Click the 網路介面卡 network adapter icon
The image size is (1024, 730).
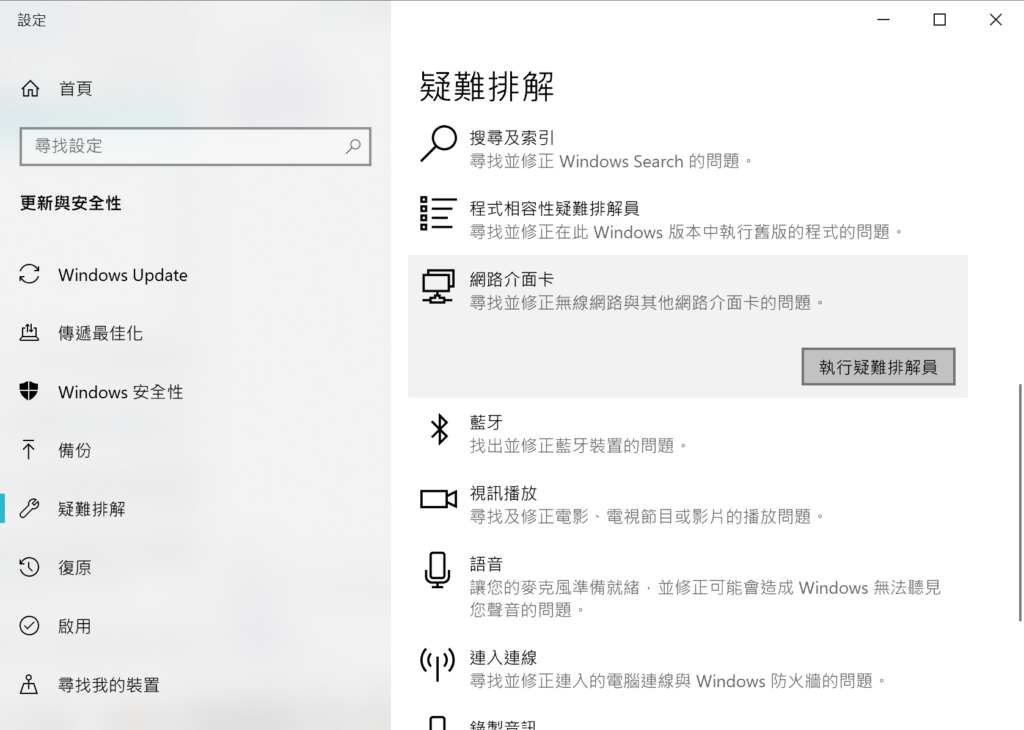point(438,286)
